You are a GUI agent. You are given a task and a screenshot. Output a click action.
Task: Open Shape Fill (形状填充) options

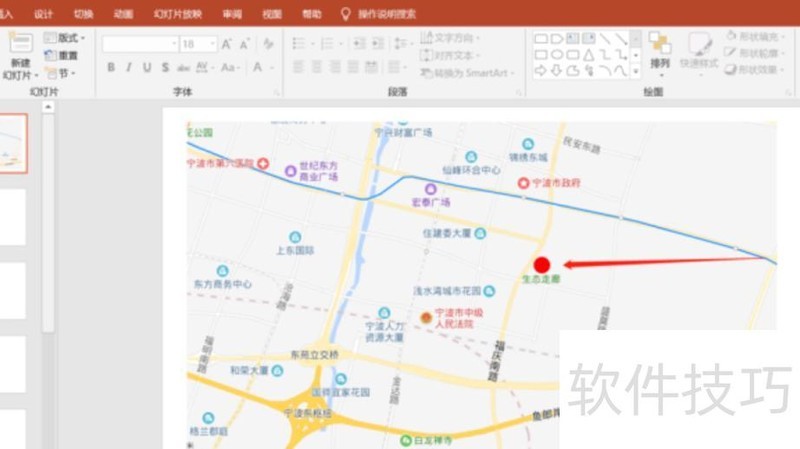tap(755, 37)
